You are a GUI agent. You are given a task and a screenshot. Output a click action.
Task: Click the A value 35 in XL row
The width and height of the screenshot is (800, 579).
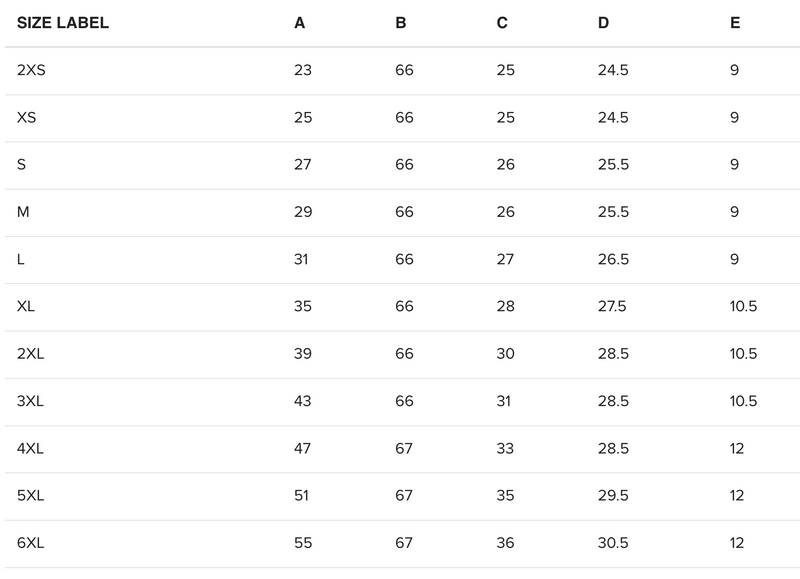click(x=304, y=307)
